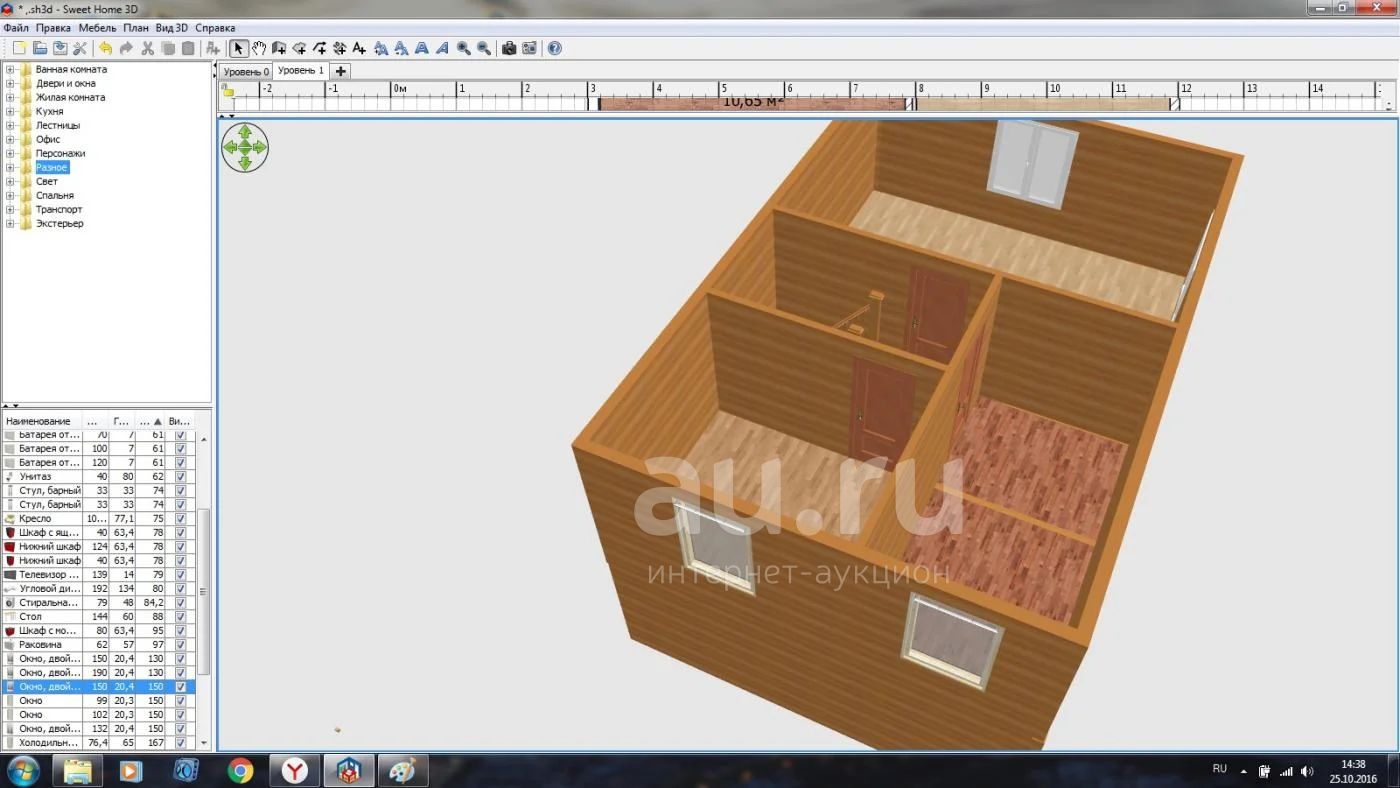1400x788 pixels.
Task: Toggle visibility checkbox for Стиральна... row
Action: coord(180,603)
